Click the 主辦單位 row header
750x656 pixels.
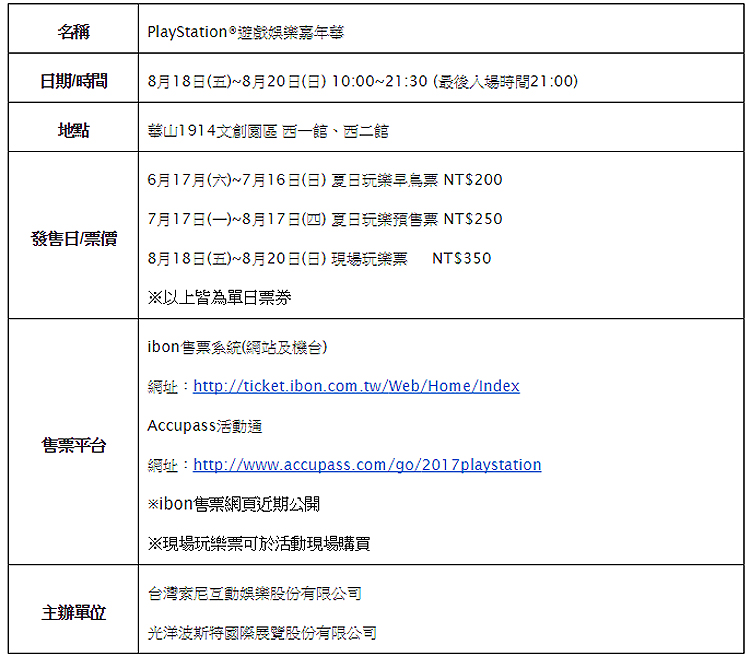point(73,612)
